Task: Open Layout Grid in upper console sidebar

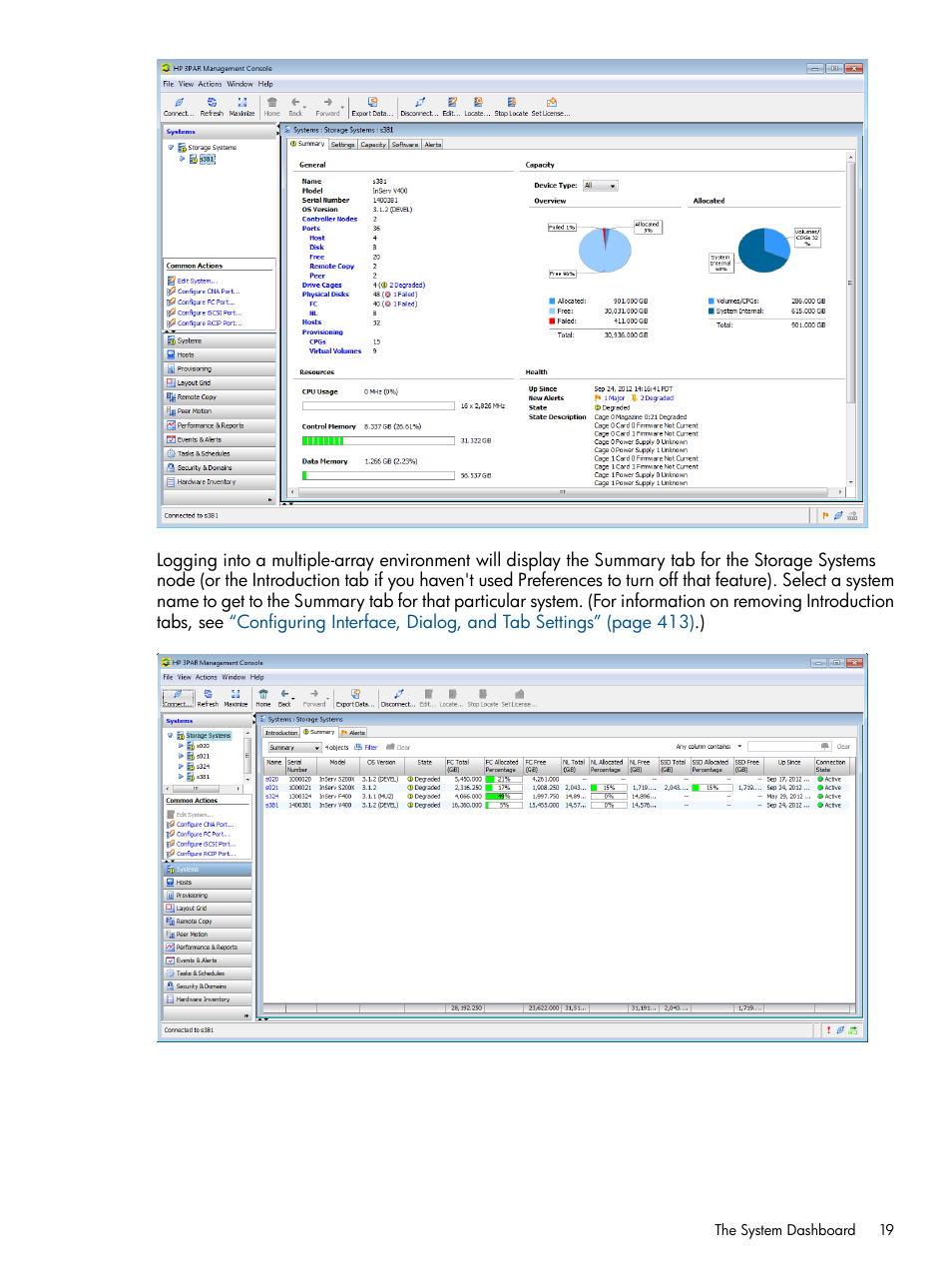Action: [220, 382]
